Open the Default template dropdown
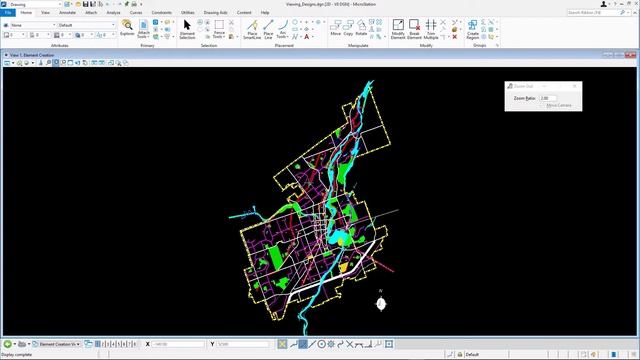This screenshot has height=360, width=640. point(87,25)
